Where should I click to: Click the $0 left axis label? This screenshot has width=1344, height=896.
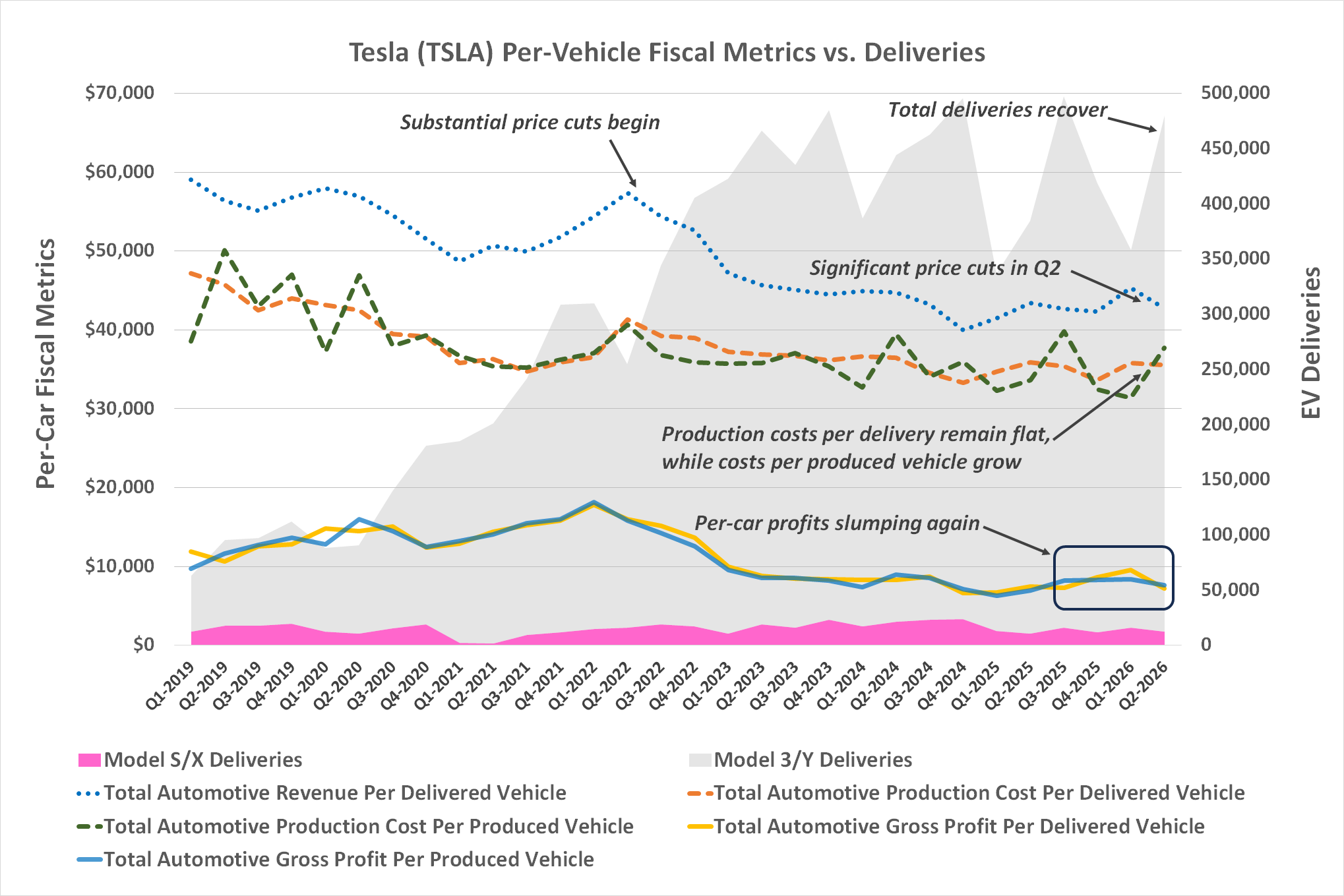(144, 645)
